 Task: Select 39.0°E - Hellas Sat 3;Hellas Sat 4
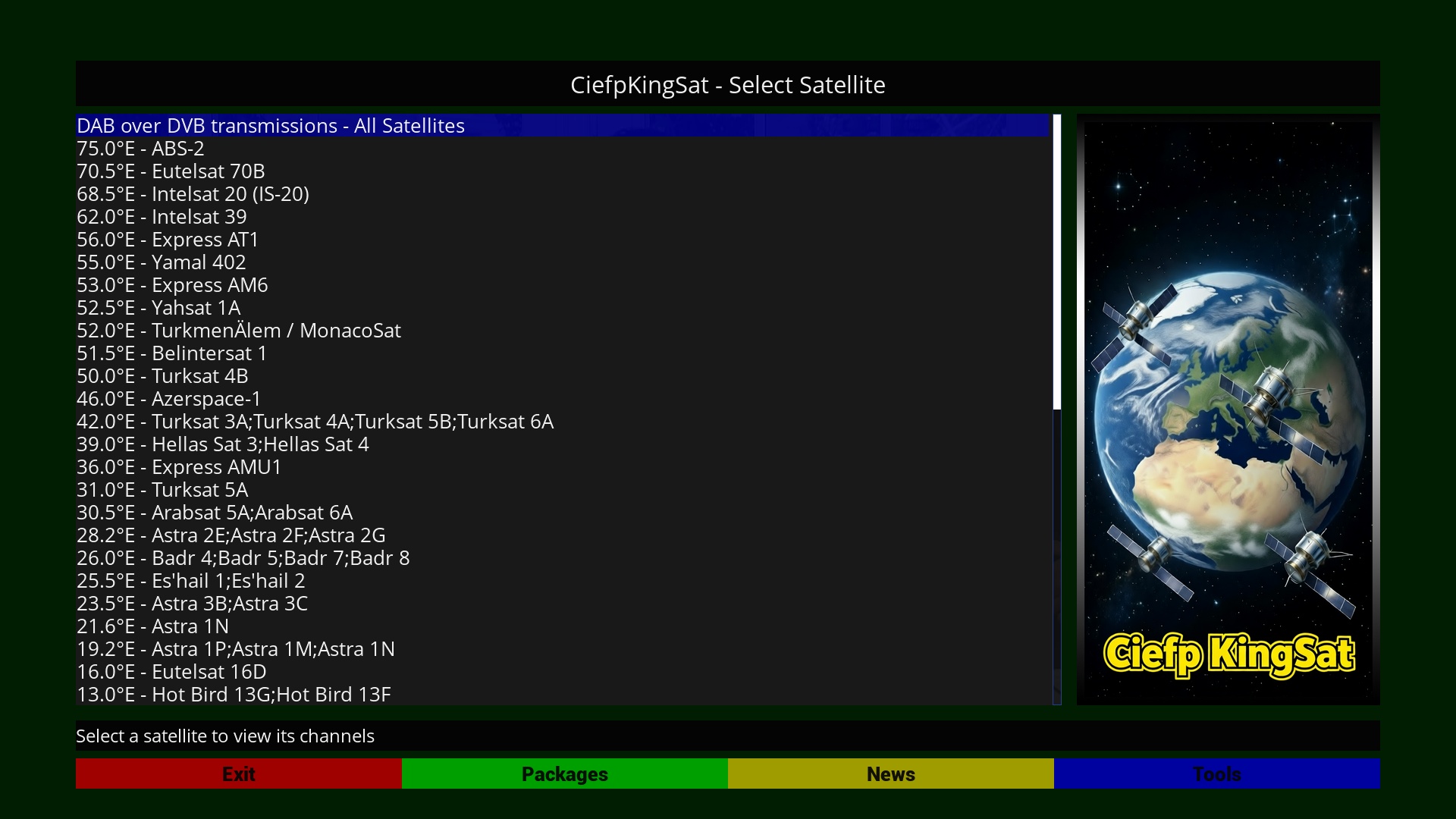(562, 444)
